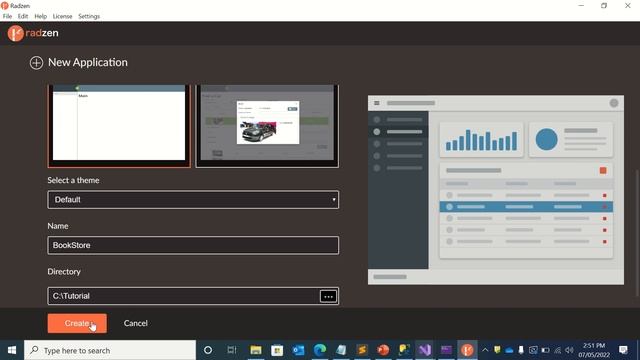Screen dimensions: 640x360
Task: Click the OneDrive cloud tray icon
Action: pyautogui.click(x=509, y=350)
